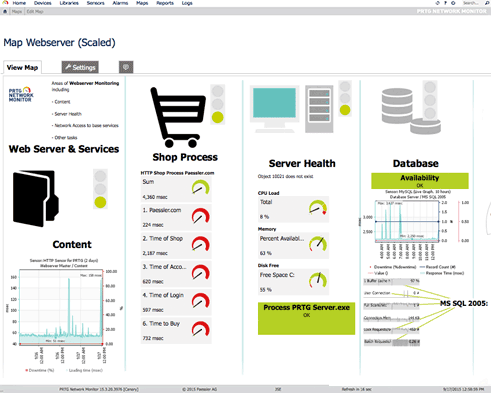The width and height of the screenshot is (491, 393).
Task: Click the green Availability OK status box
Action: tap(420, 181)
